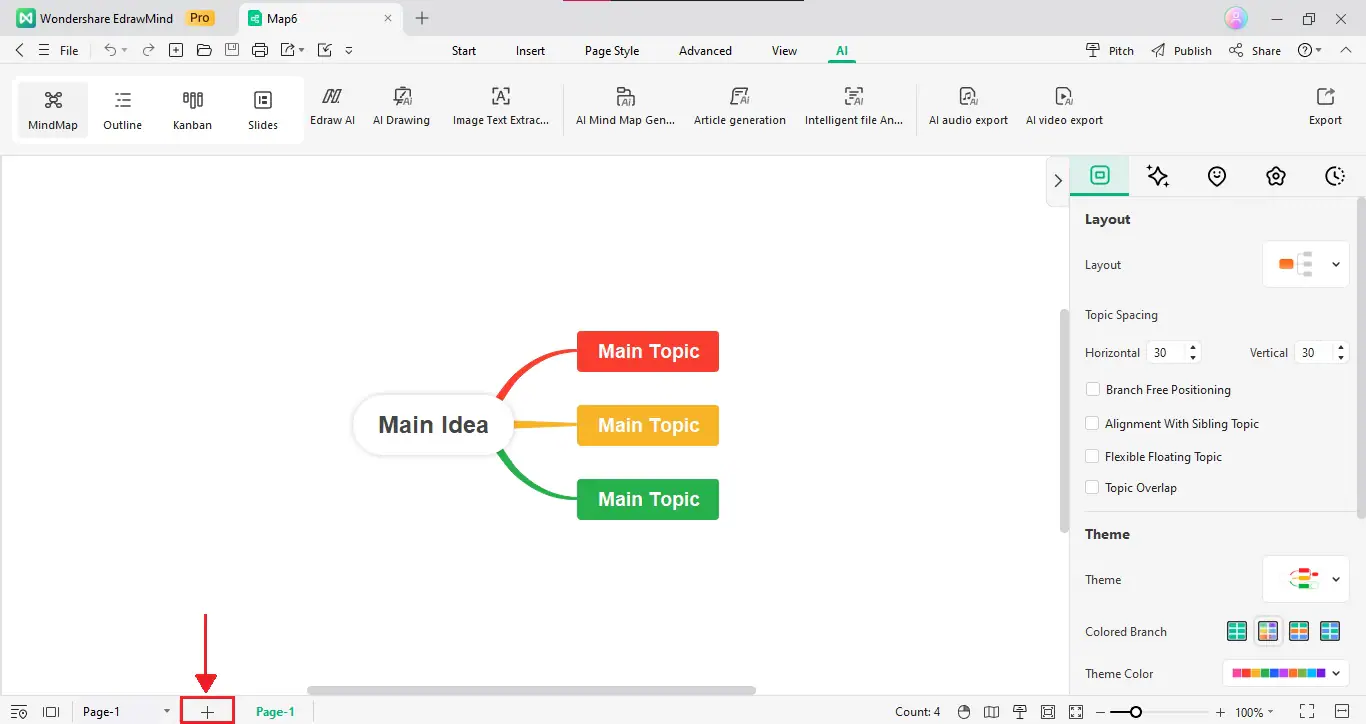
Task: Select the fourth Colored Branch option
Action: 1330,631
